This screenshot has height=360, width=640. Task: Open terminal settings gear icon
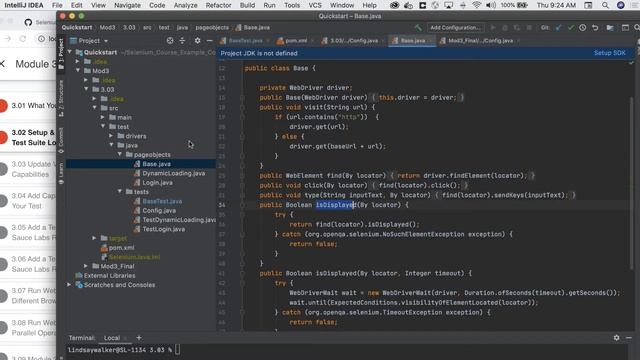click(616, 338)
